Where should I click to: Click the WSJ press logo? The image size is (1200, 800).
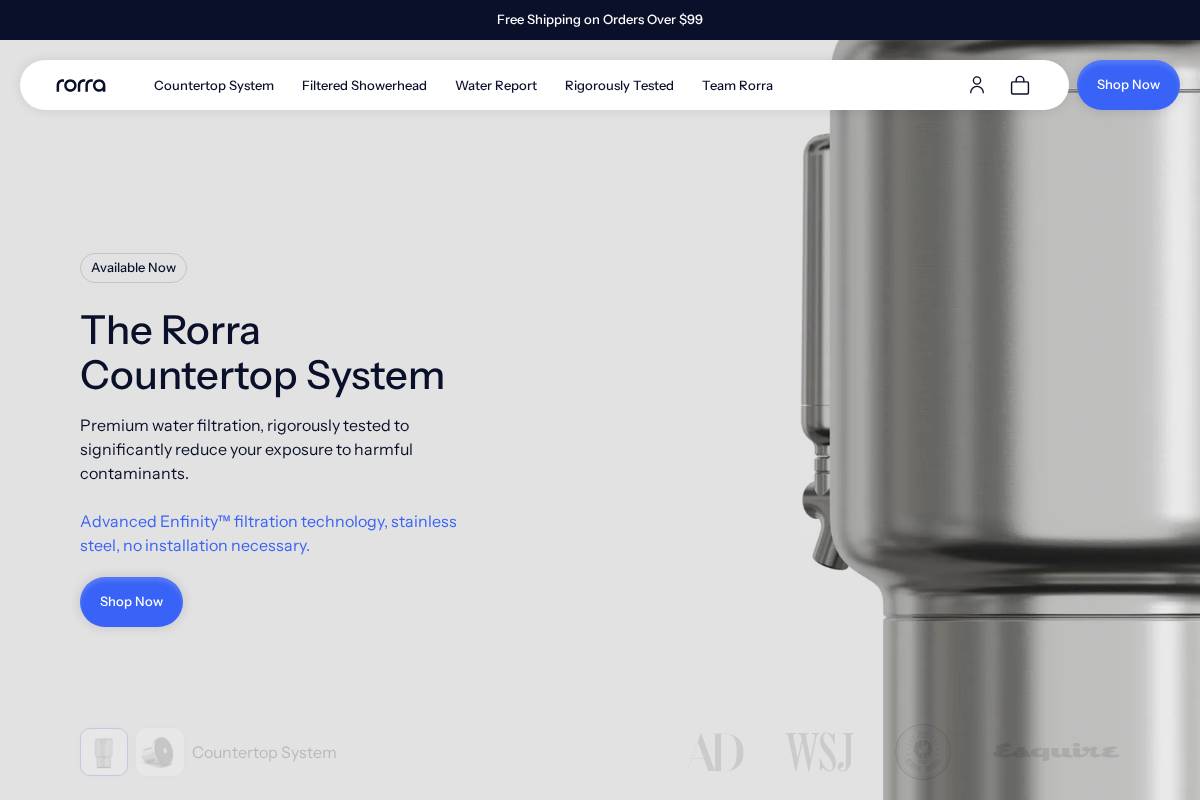click(x=819, y=752)
